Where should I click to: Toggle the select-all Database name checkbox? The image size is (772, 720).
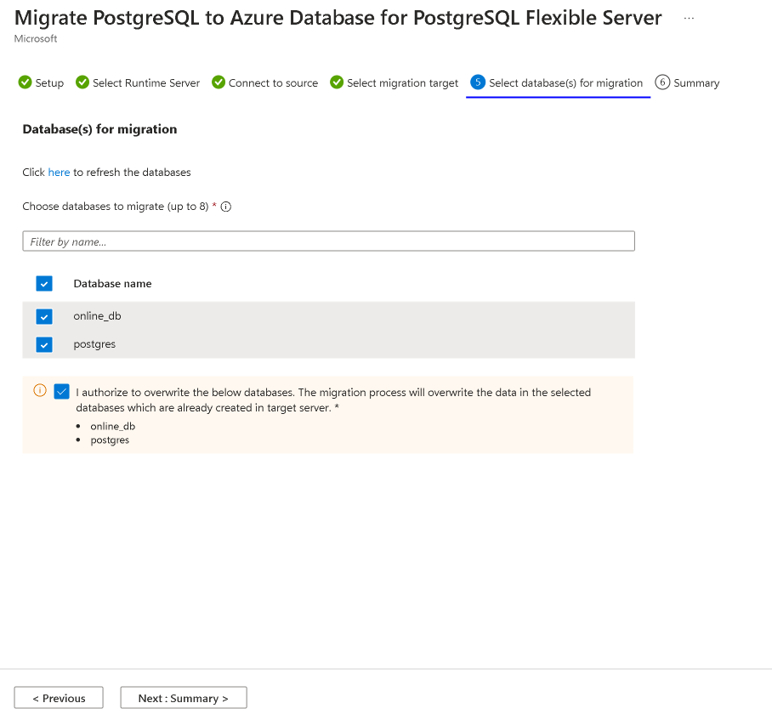pyautogui.click(x=44, y=284)
